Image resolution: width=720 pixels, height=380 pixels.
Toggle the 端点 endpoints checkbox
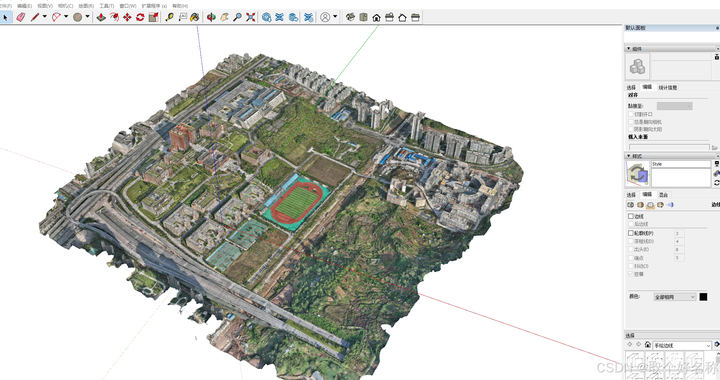(630, 257)
